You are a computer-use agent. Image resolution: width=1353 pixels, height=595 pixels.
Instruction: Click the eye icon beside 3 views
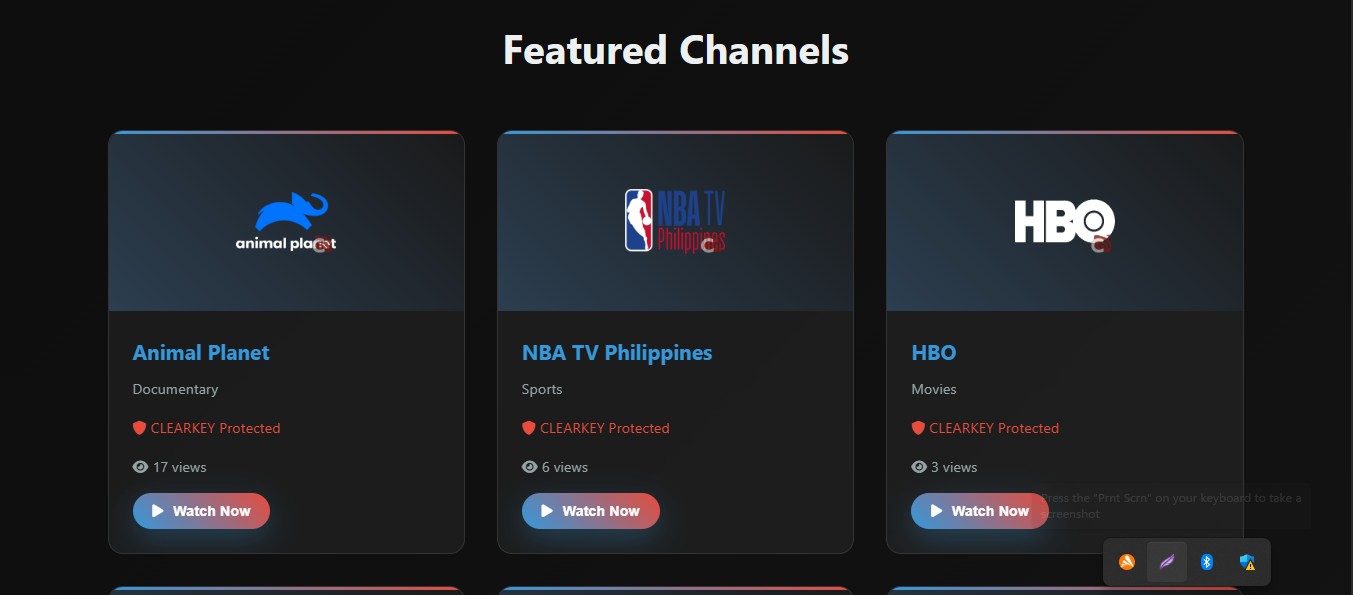(919, 467)
